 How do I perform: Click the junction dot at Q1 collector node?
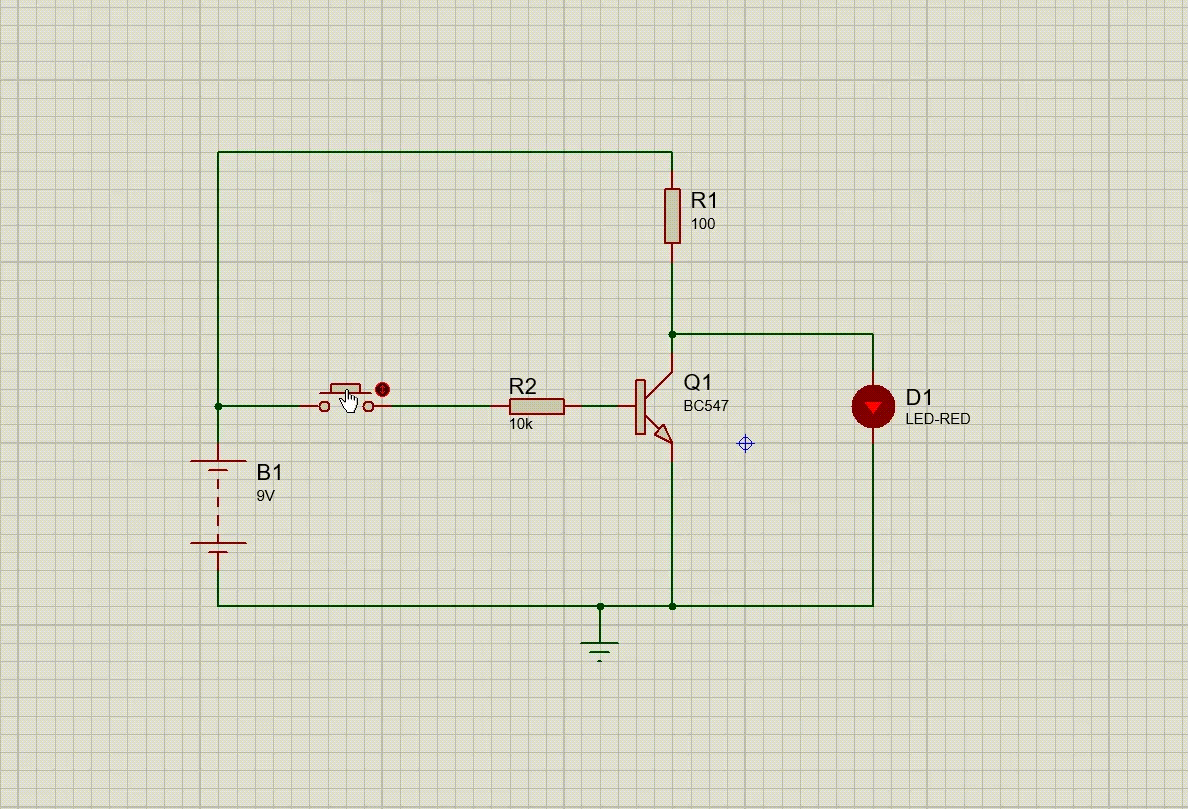click(x=671, y=333)
